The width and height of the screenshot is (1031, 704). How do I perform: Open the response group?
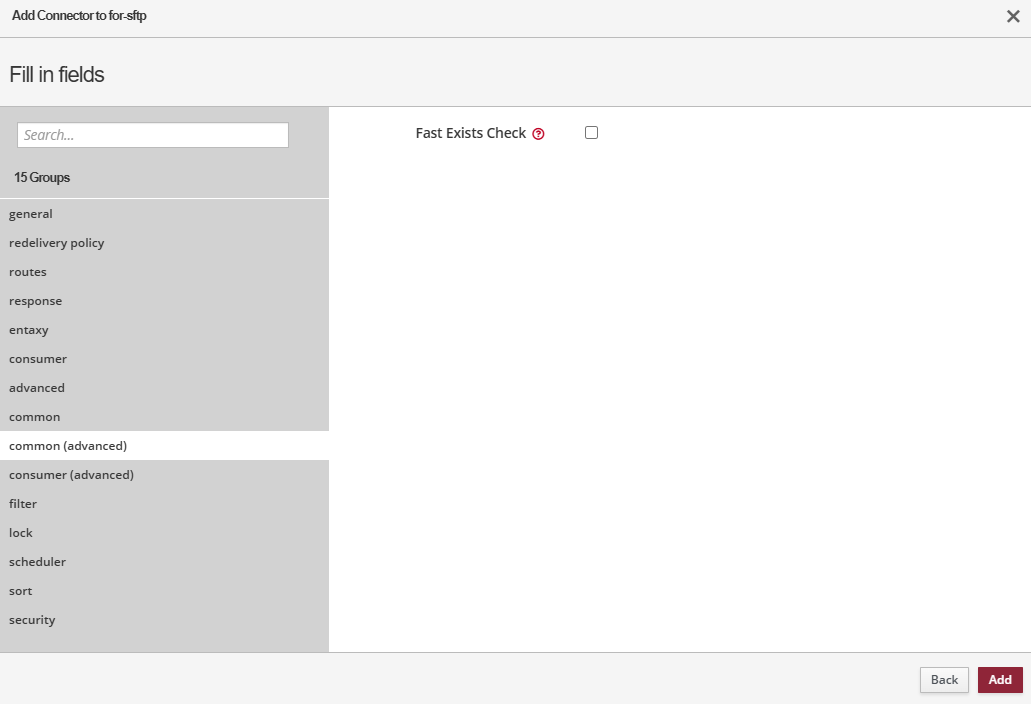coord(36,301)
